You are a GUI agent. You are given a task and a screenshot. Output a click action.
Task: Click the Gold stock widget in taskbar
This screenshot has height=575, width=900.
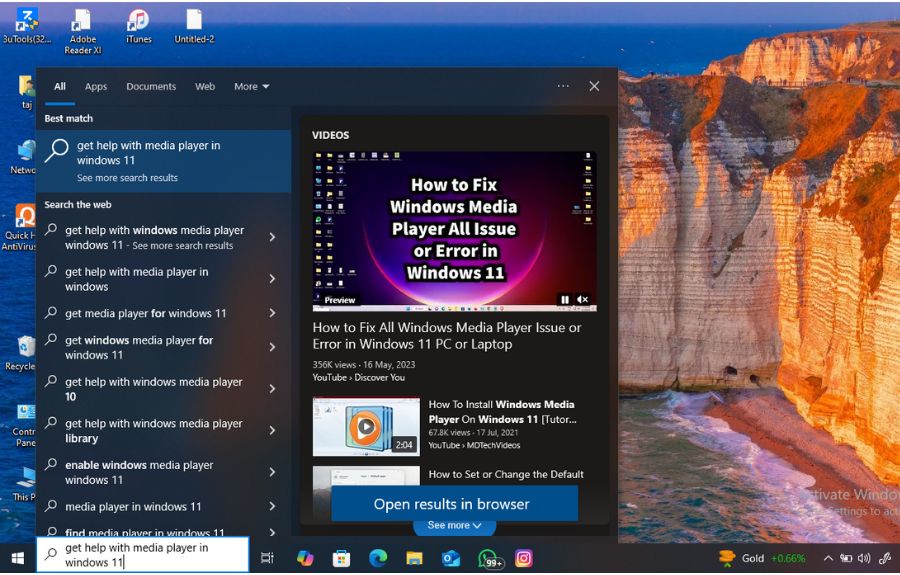click(x=762, y=558)
